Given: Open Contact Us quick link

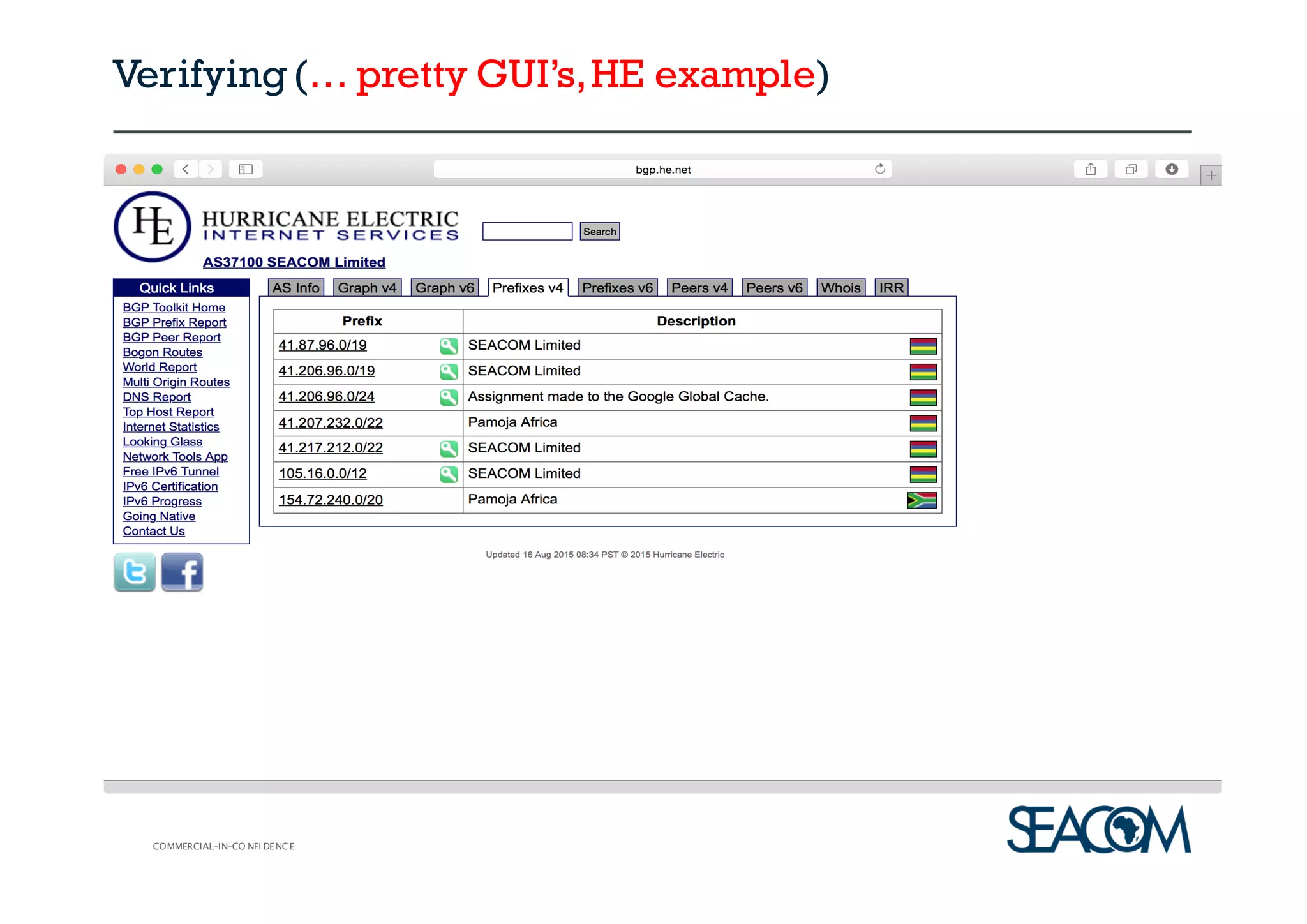Looking at the screenshot, I should click(154, 531).
